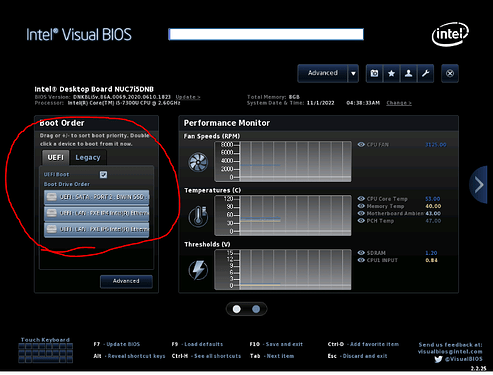Click the BIOS Update link

[188, 97]
